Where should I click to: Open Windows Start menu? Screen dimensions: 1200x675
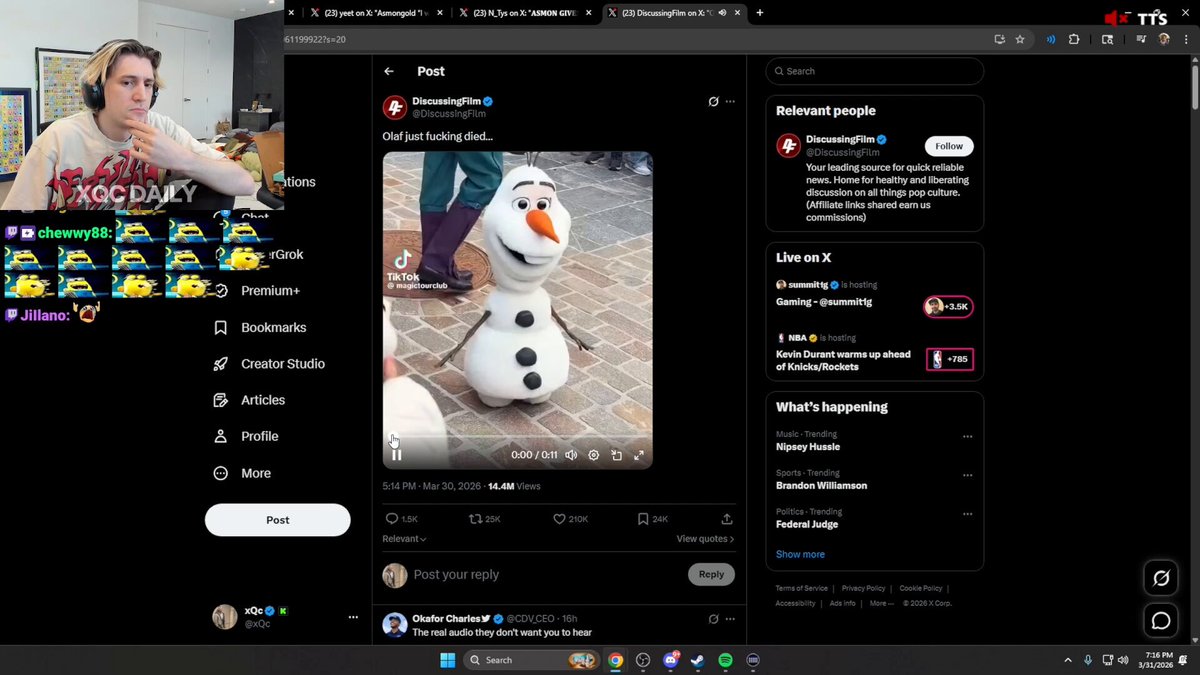pyautogui.click(x=448, y=660)
